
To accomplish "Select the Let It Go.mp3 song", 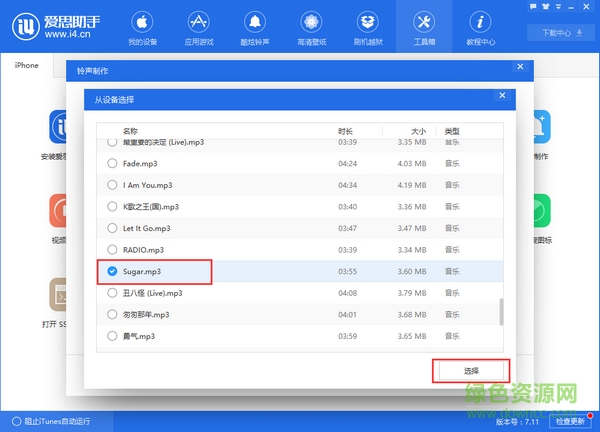I will click(x=112, y=228).
